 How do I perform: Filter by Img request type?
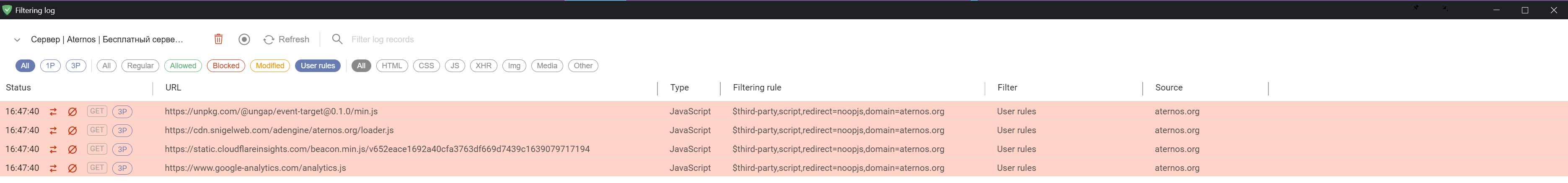[x=514, y=66]
